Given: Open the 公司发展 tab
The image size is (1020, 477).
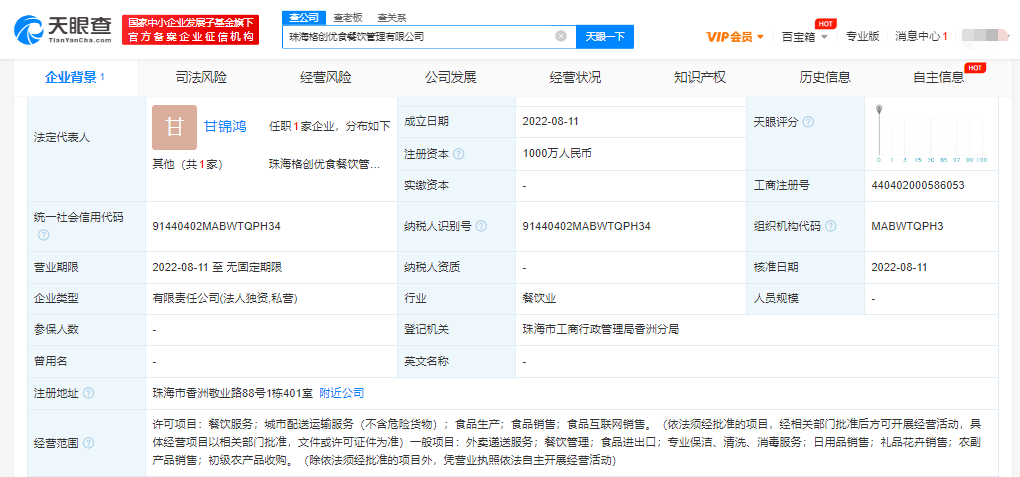Looking at the screenshot, I should tap(451, 77).
